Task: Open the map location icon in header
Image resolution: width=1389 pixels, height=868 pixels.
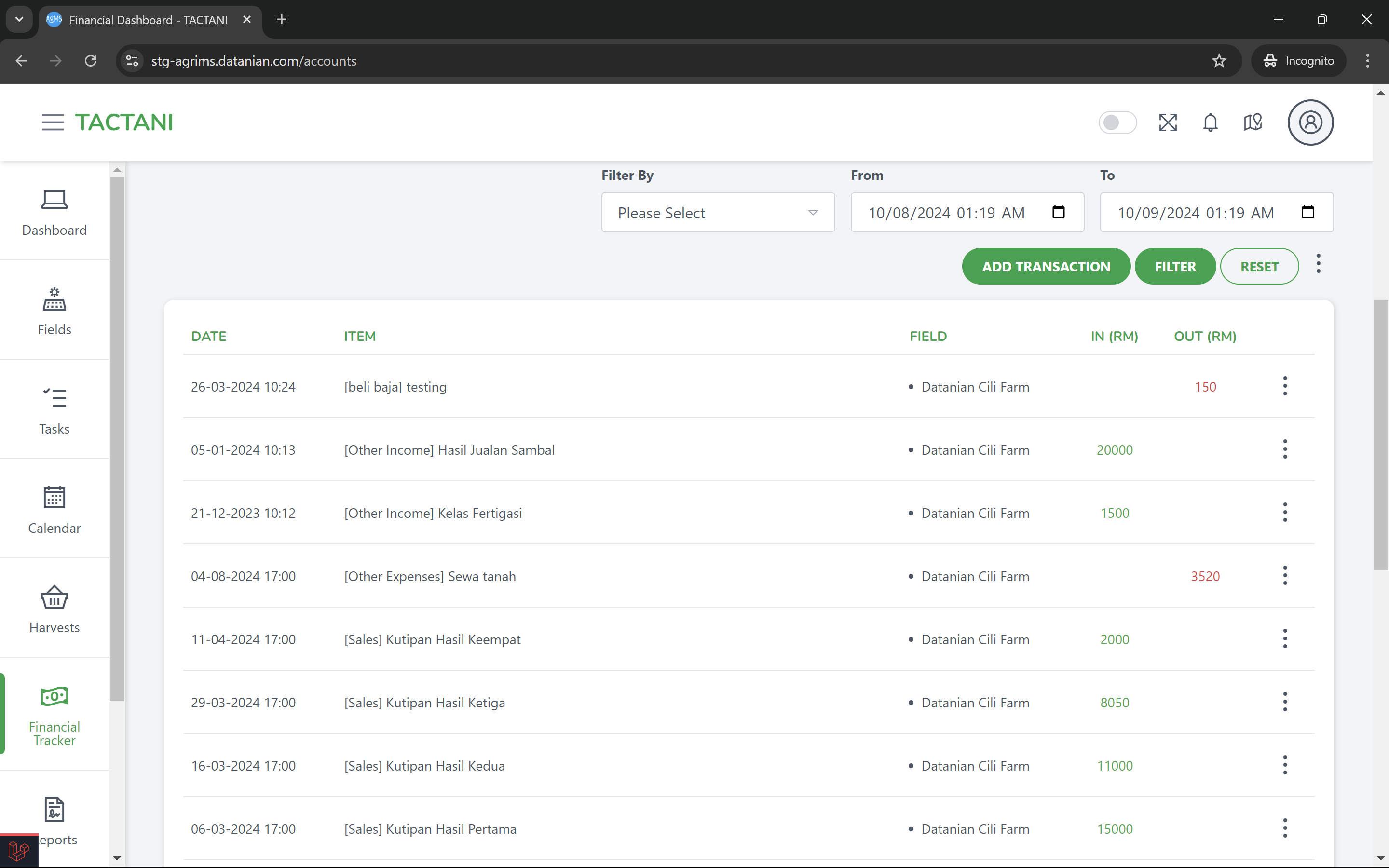Action: (x=1253, y=122)
